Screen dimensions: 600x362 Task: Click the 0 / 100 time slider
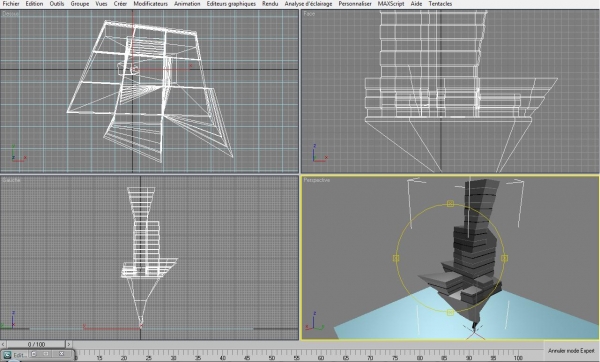click(x=36, y=344)
